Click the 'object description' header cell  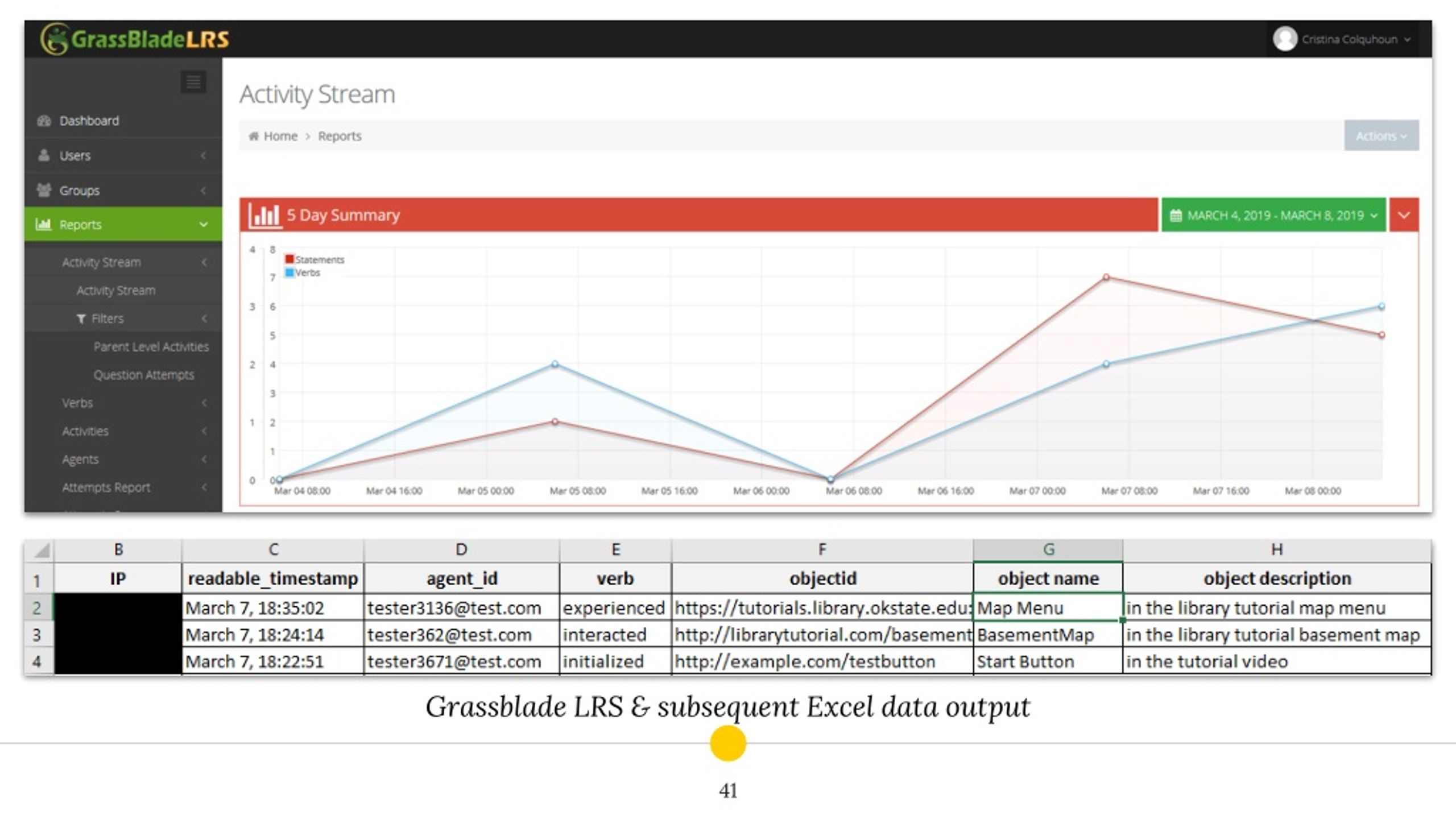[1277, 578]
